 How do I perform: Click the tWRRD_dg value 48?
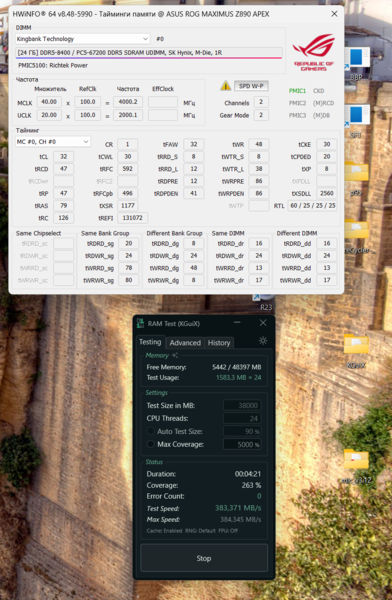pyautogui.click(x=194, y=268)
